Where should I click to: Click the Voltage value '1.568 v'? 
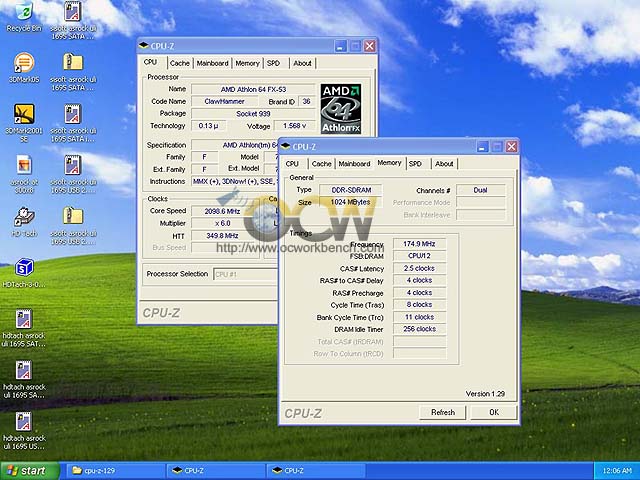click(x=295, y=126)
